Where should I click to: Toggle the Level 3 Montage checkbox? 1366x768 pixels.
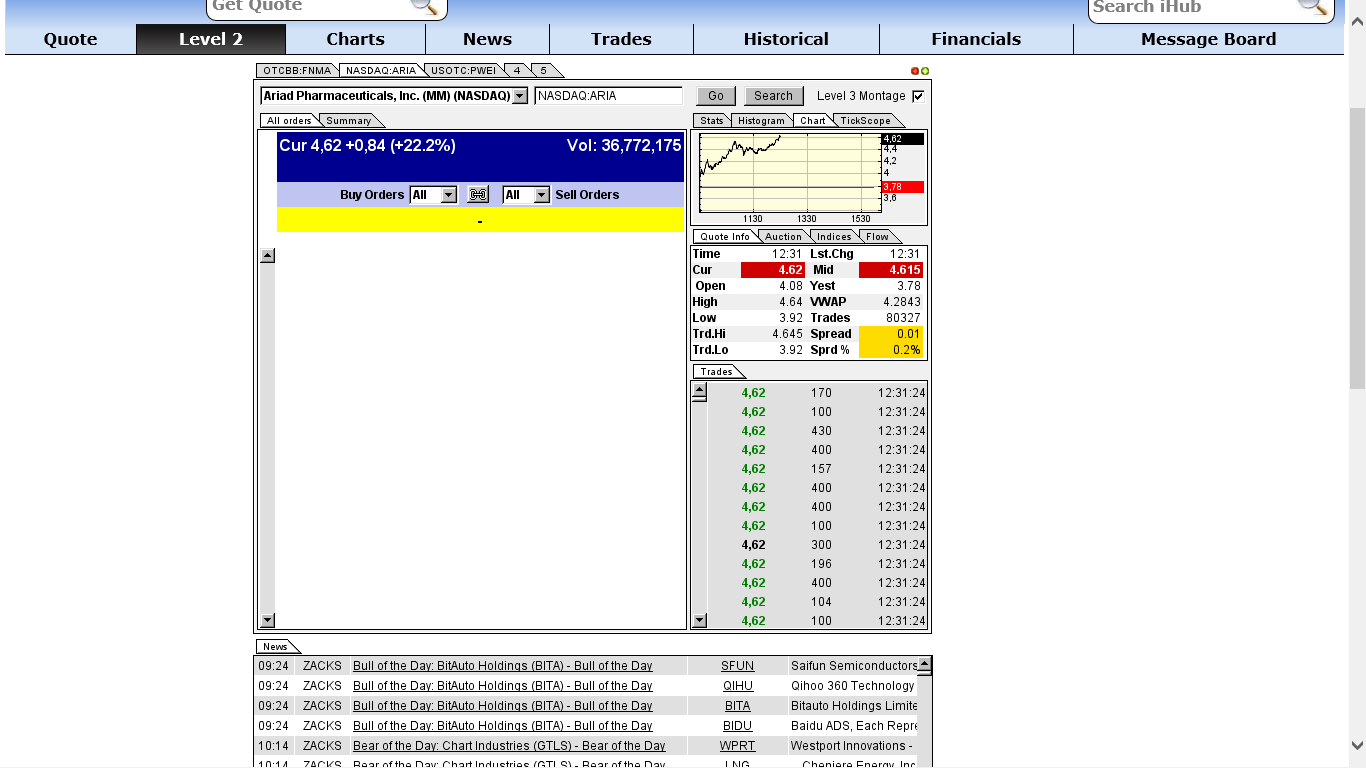pos(917,95)
